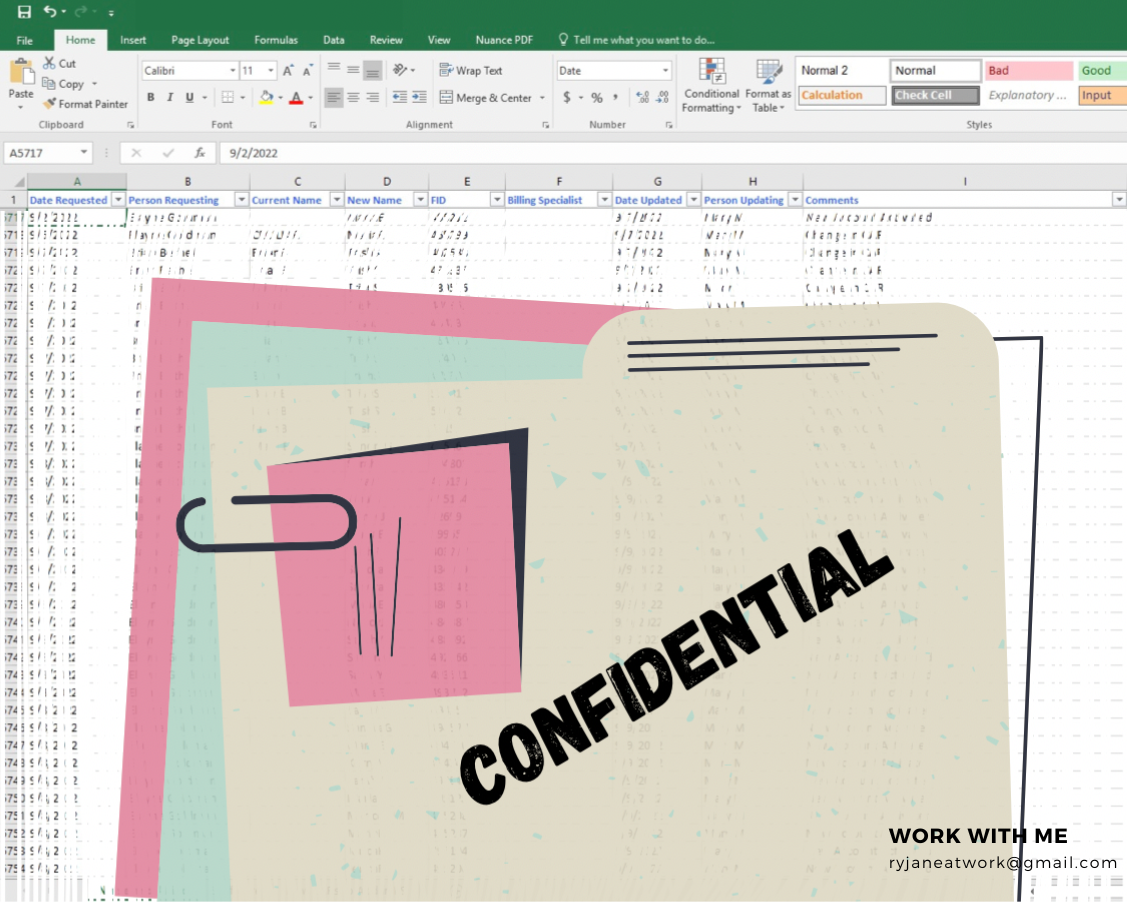The height and width of the screenshot is (902, 1127).
Task: Click the Copy command
Action: click(x=63, y=83)
